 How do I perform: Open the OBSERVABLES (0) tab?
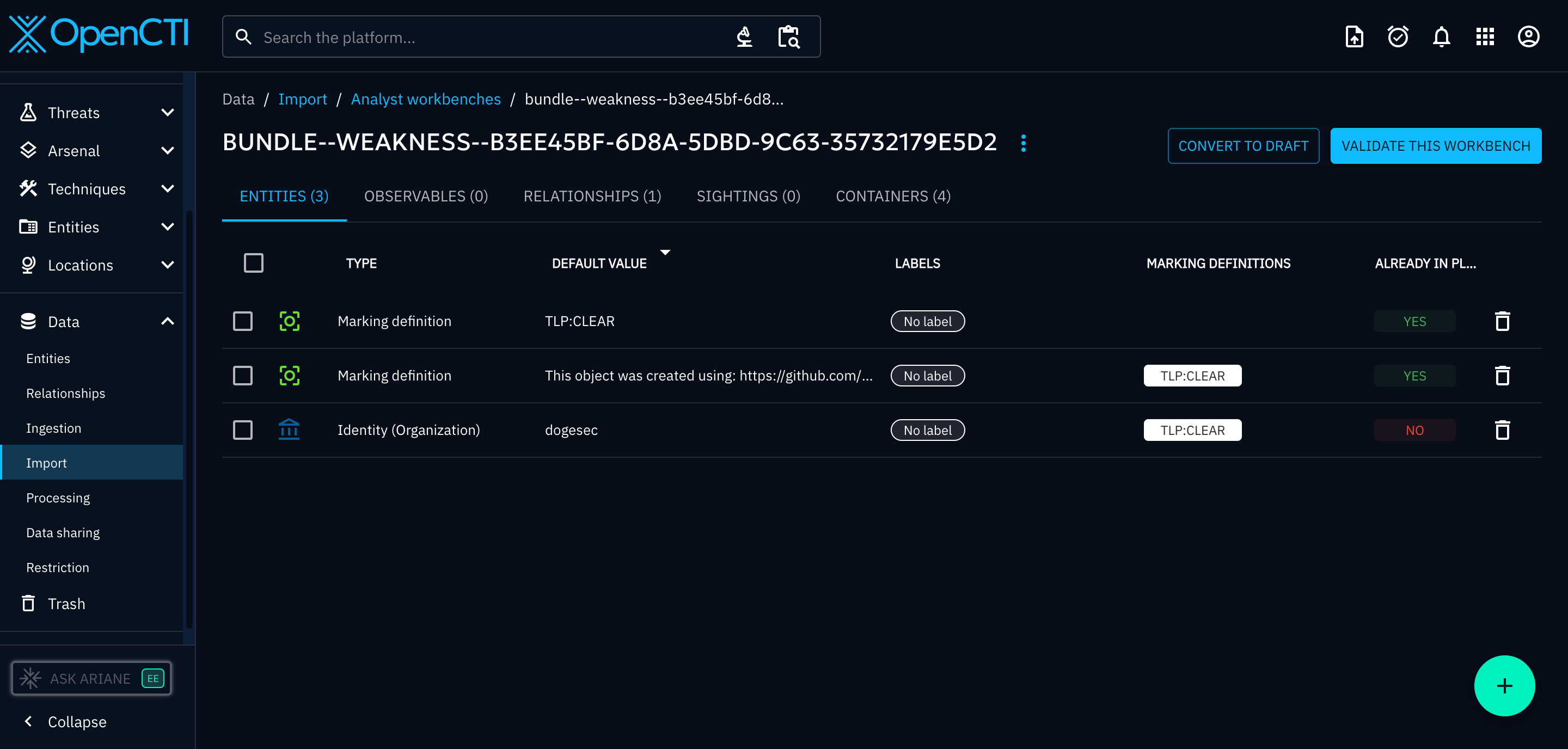point(426,196)
